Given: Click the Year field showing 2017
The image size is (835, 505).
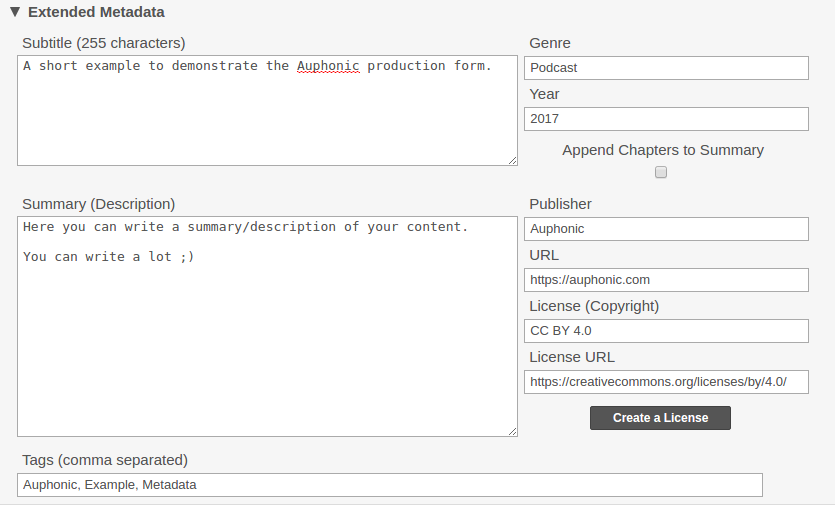Looking at the screenshot, I should [x=666, y=119].
